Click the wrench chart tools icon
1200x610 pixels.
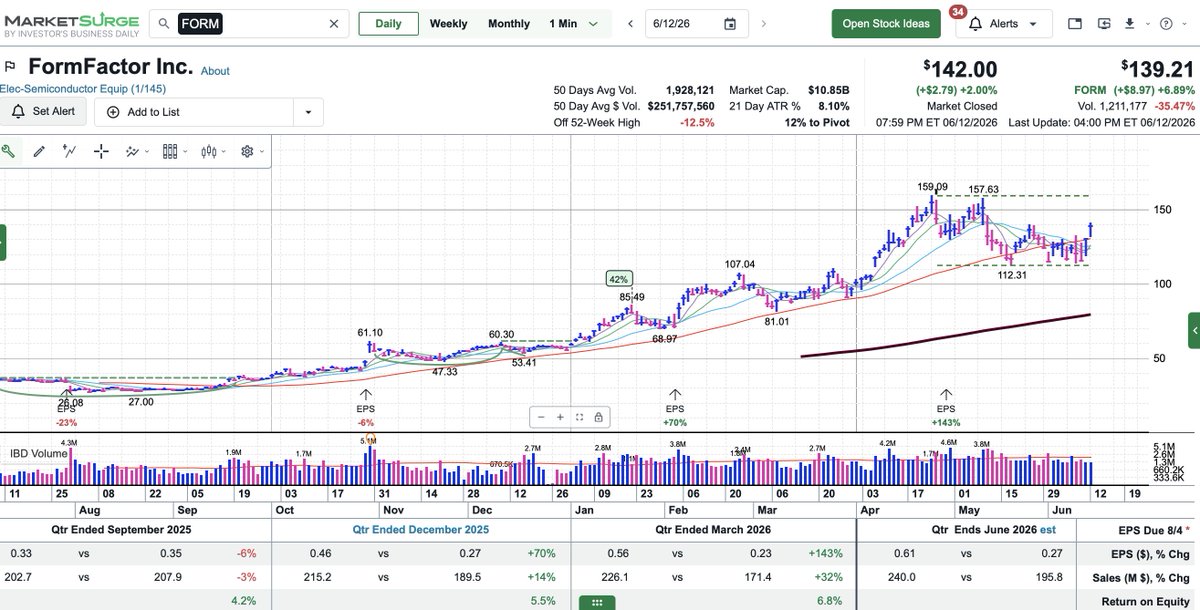click(x=8, y=152)
